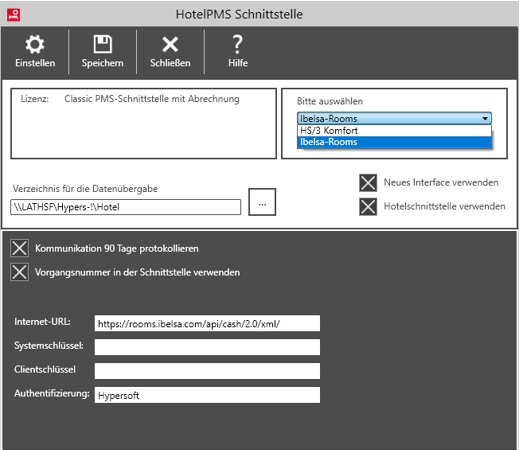Toggle the Hotelschnittstelle verwenden checkbox
521x450 pixels.
(x=368, y=207)
